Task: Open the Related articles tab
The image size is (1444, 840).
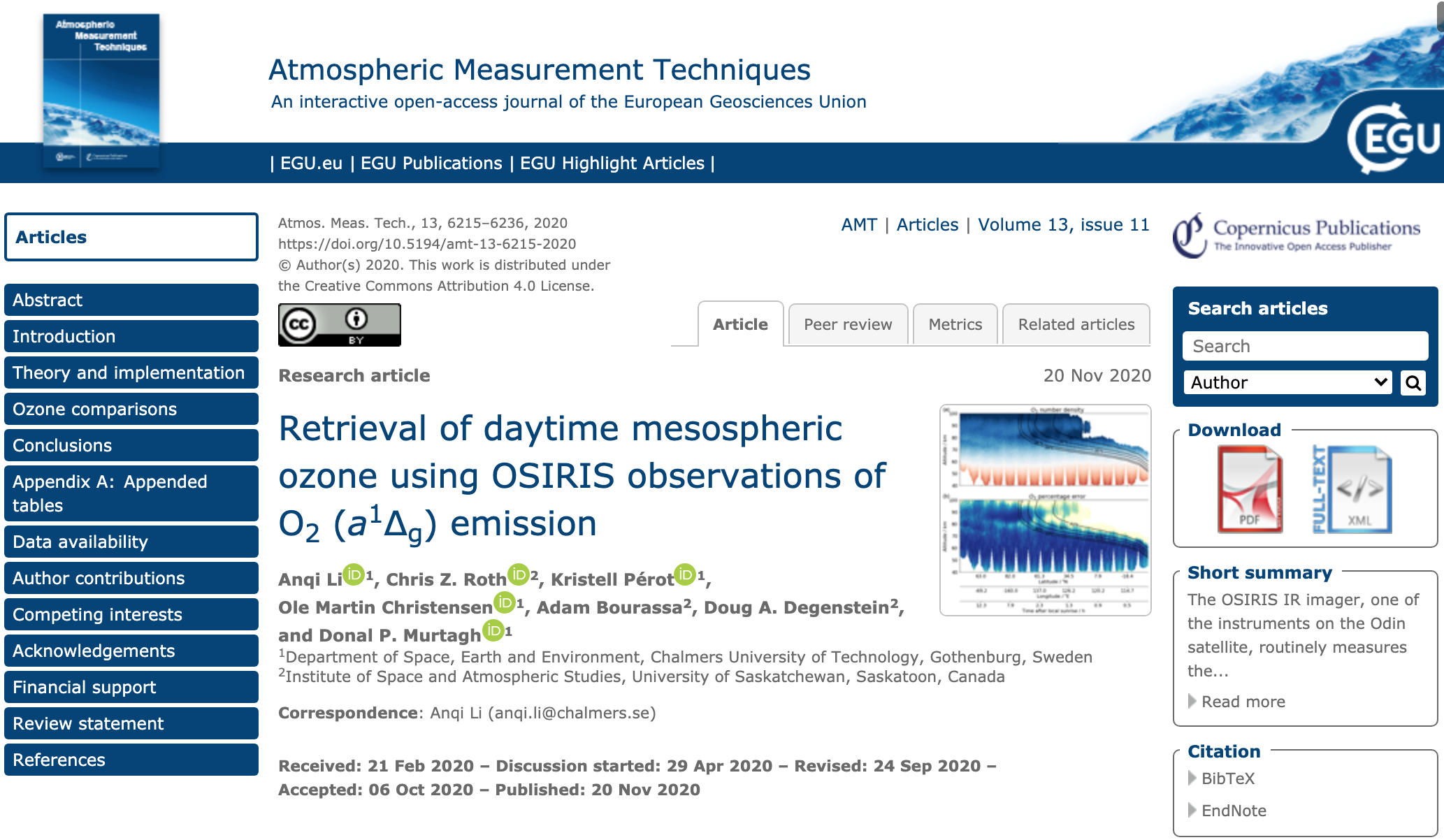Action: tap(1076, 324)
